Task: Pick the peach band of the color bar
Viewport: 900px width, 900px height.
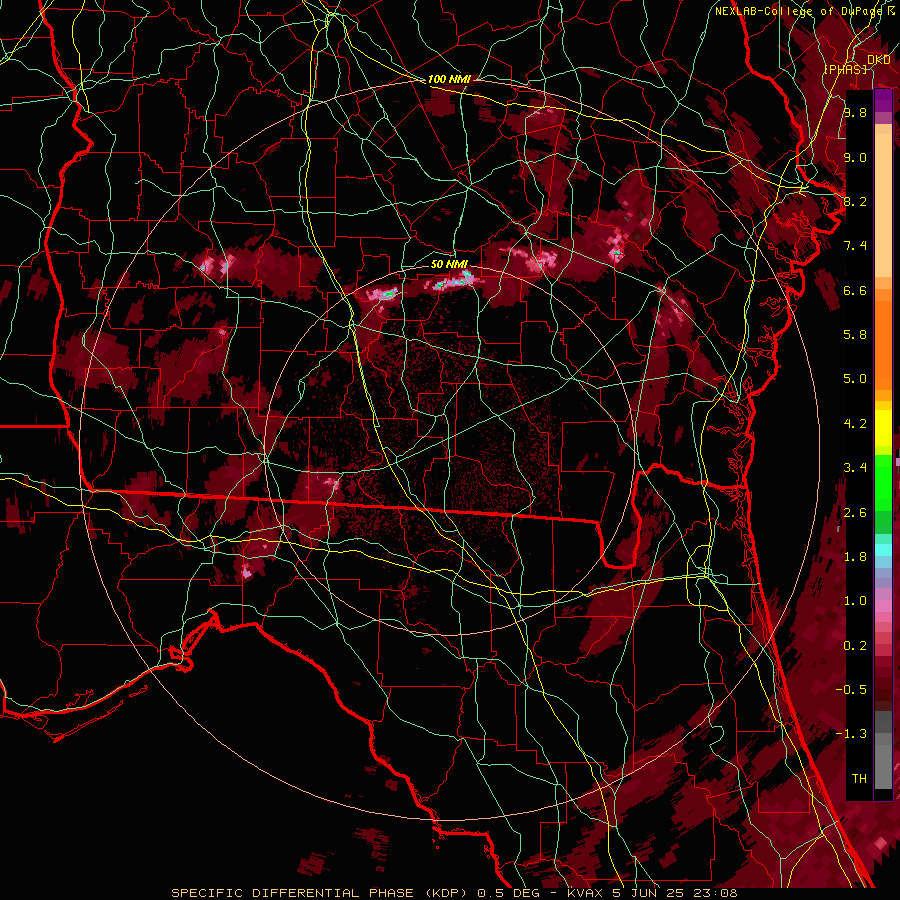Action: click(x=883, y=201)
